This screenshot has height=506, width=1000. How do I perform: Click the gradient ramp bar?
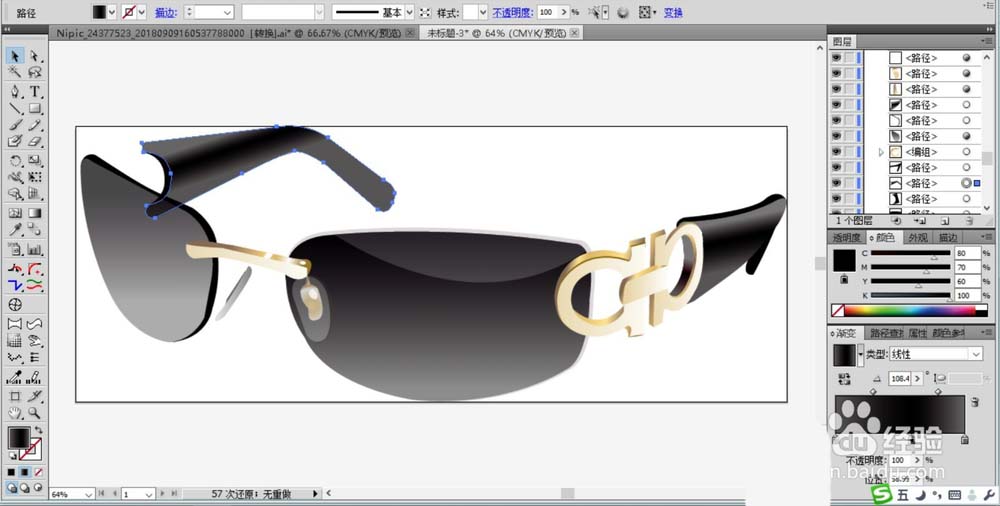(900, 414)
